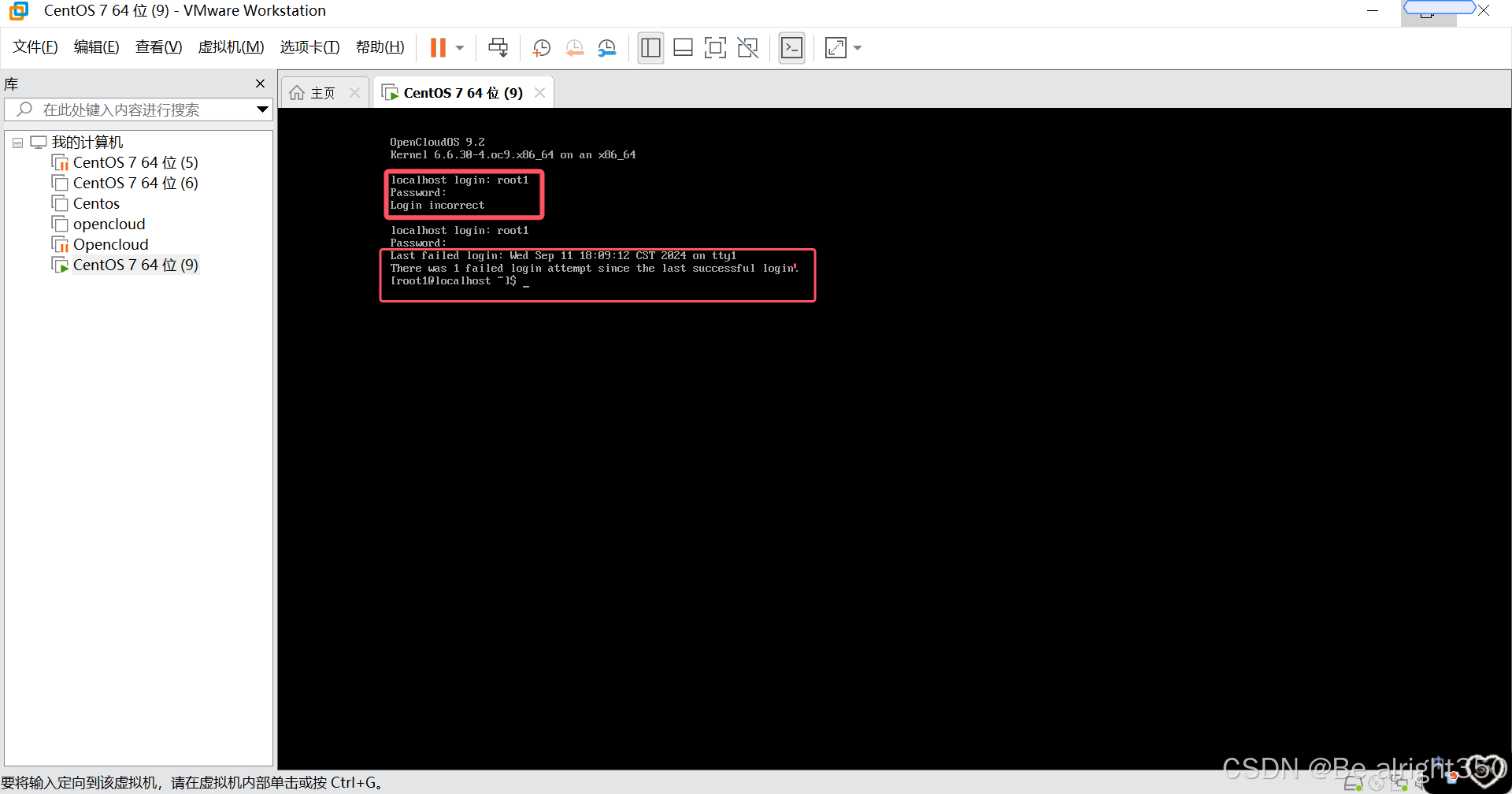Select the Opencloud virtual machine
Viewport: 1512px width, 794px height.
point(110,244)
